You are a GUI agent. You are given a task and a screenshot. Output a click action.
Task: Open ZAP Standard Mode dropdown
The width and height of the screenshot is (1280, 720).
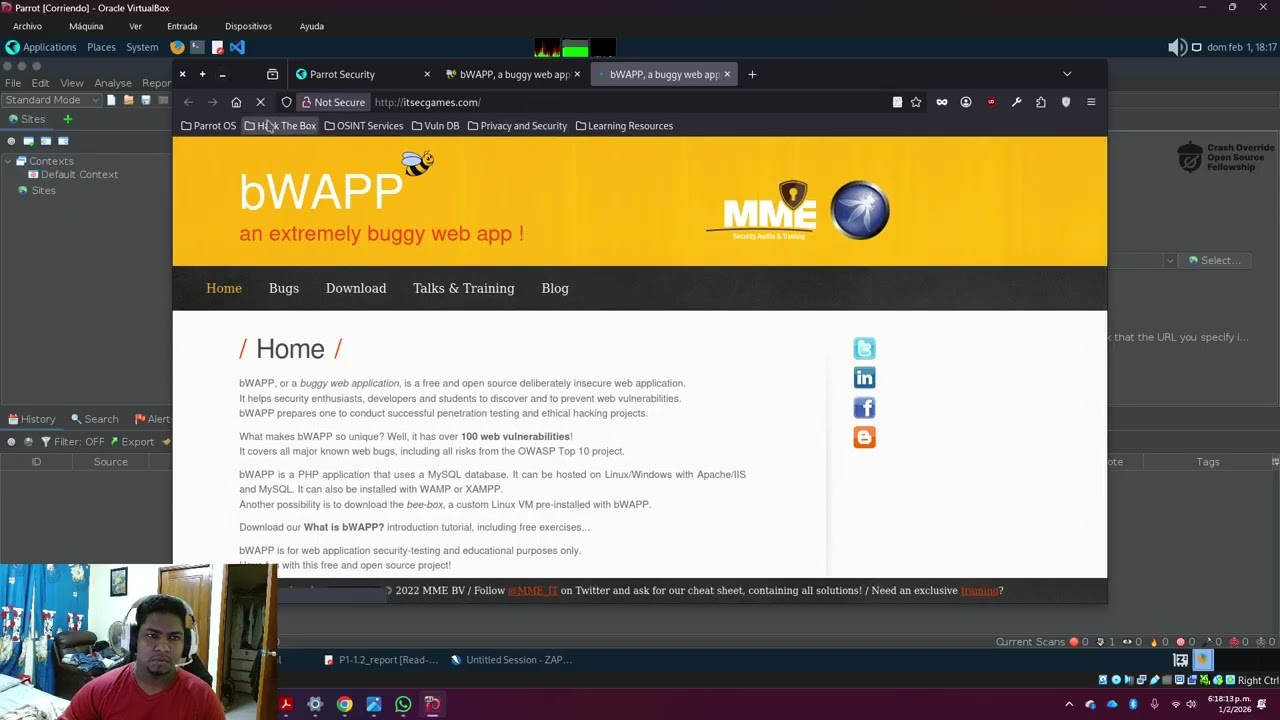tap(51, 100)
